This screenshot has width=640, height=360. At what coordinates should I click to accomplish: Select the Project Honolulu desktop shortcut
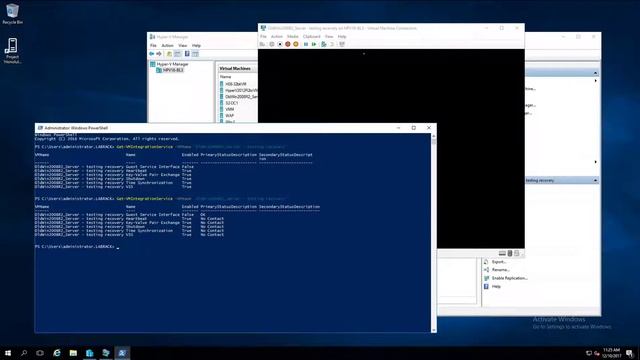12,51
